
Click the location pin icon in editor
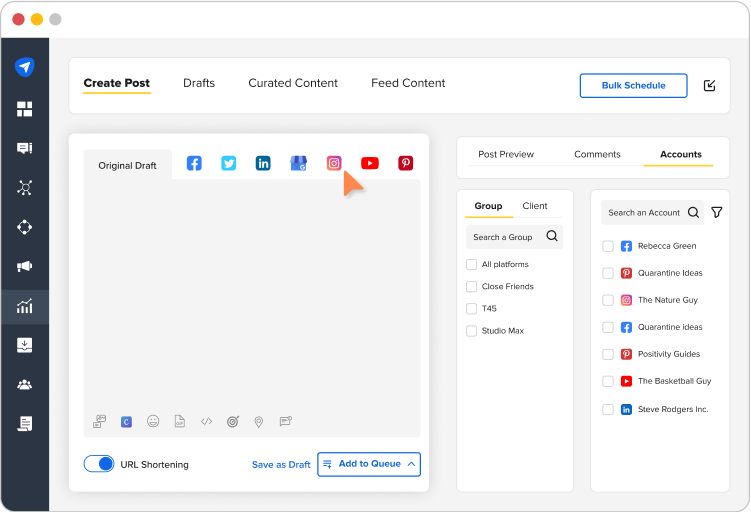tap(259, 422)
